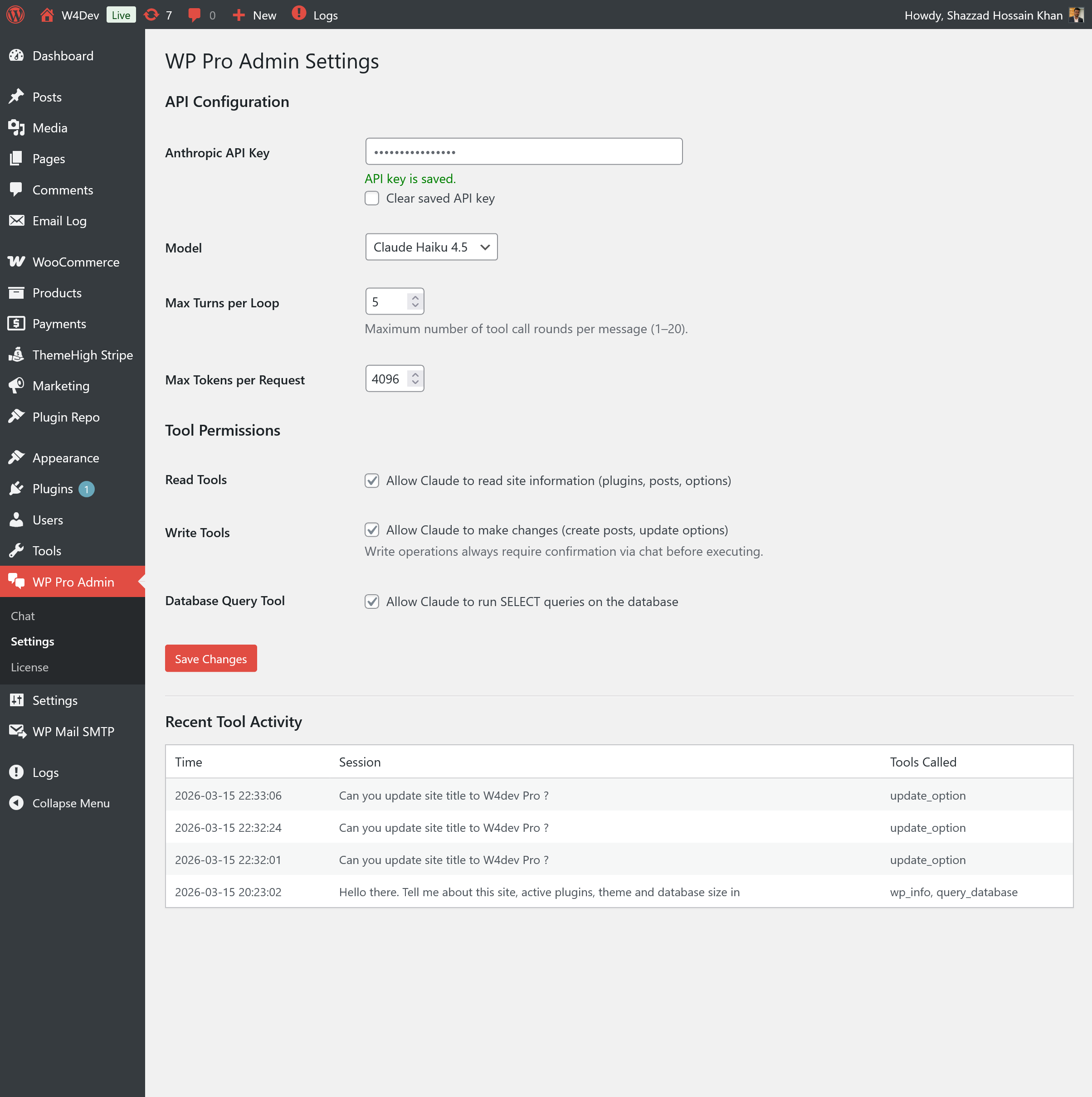Select the Appearance brush icon
Viewport: 1092px width, 1097px height.
(17, 457)
